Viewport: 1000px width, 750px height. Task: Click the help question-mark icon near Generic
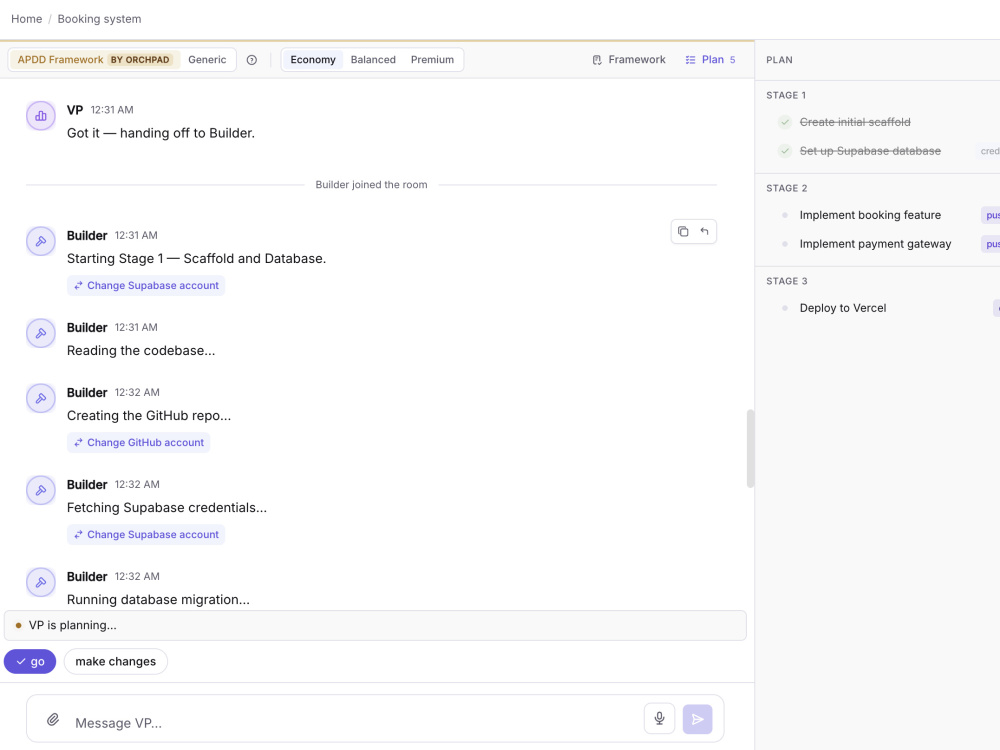[252, 60]
